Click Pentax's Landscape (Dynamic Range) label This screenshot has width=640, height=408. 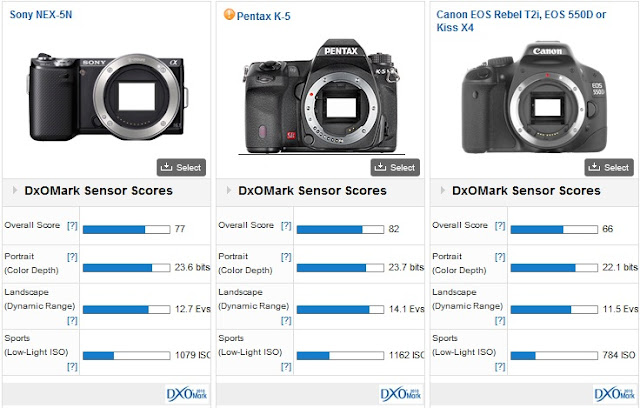click(253, 299)
